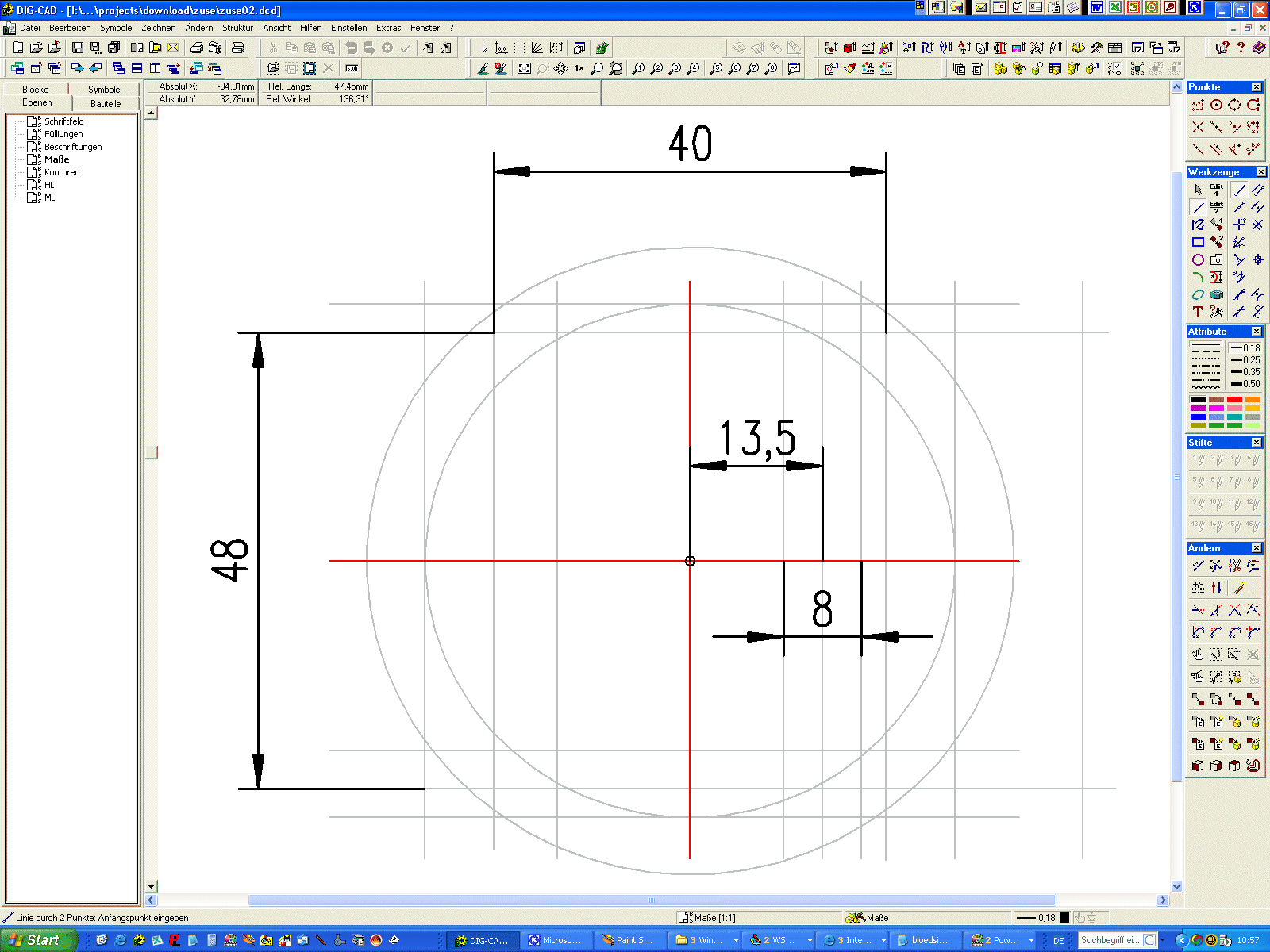Open the Datei menu

click(x=30, y=28)
